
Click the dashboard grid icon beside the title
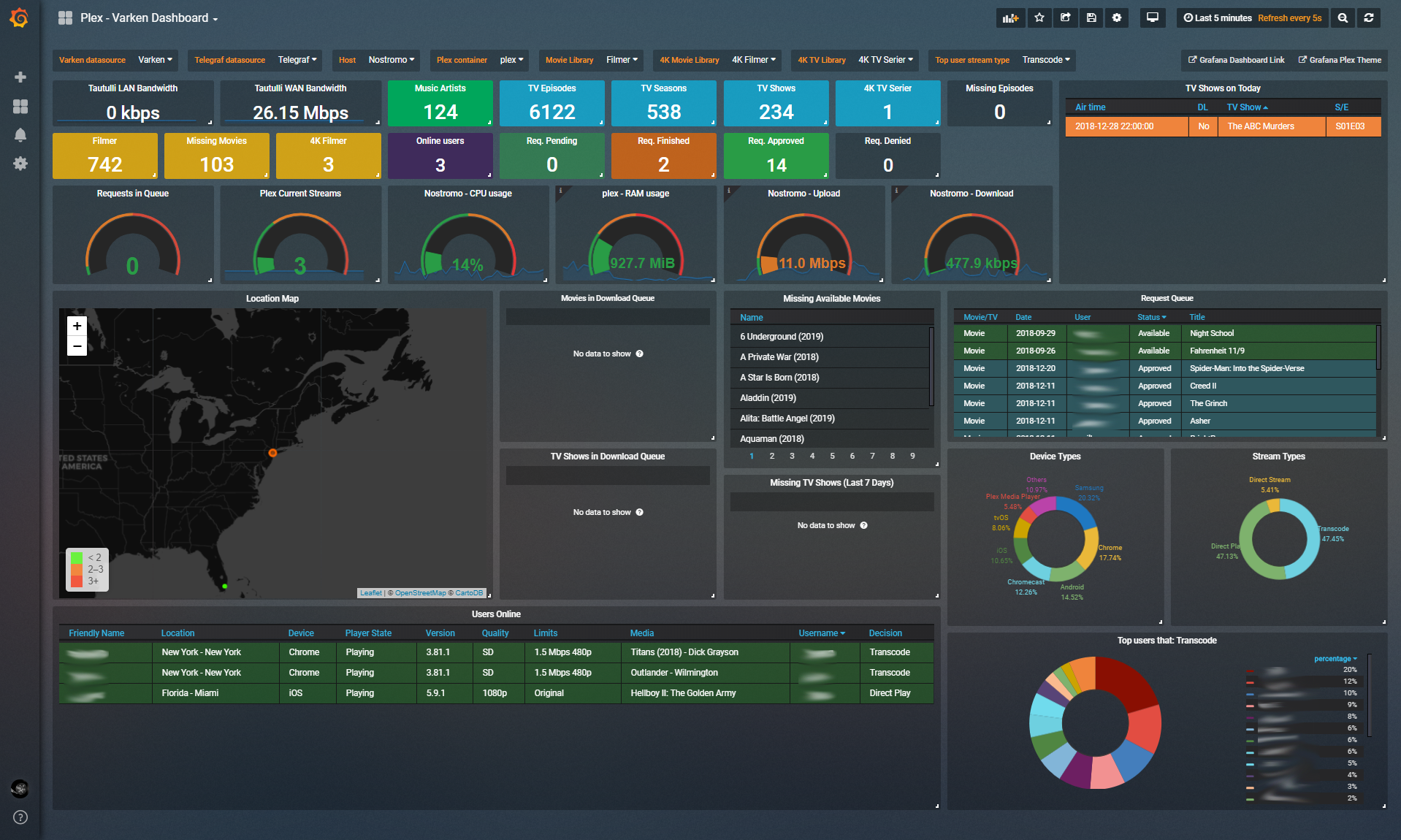click(65, 18)
